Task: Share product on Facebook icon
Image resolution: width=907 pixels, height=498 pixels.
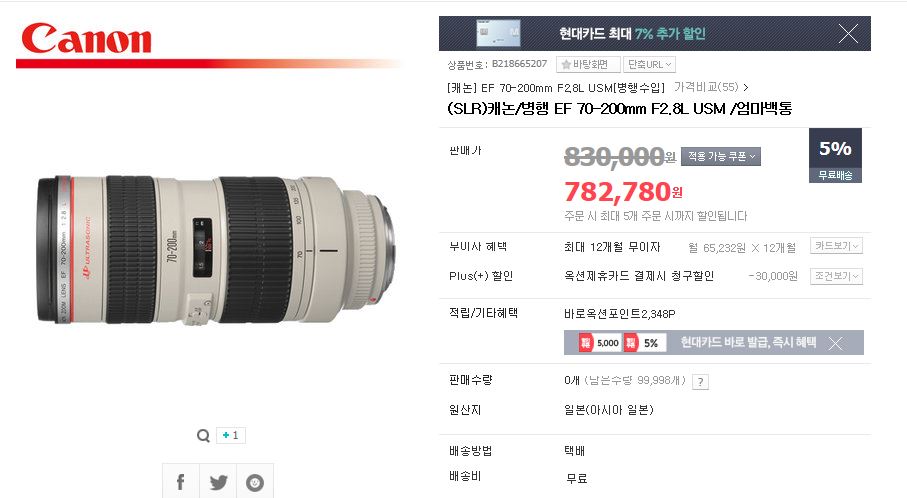Action: (x=180, y=481)
